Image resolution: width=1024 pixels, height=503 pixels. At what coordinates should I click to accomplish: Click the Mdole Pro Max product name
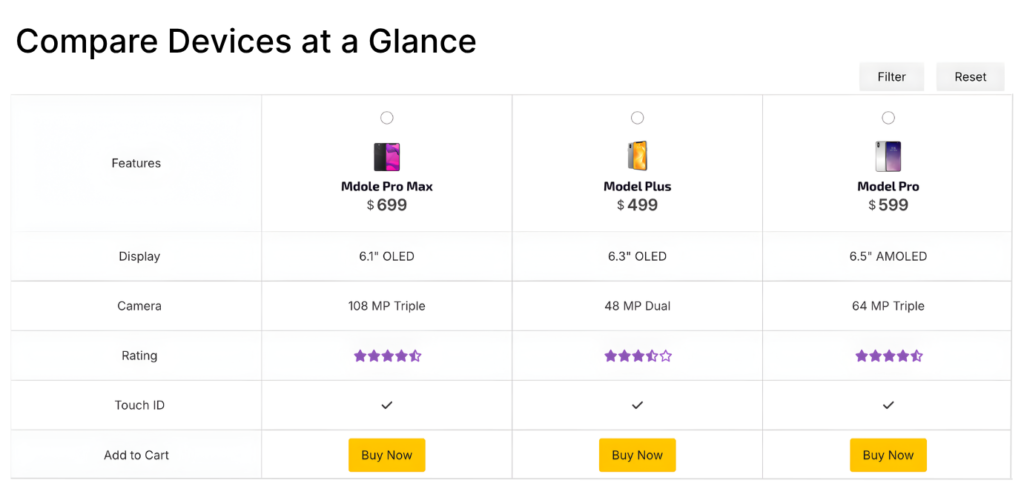[x=387, y=187]
